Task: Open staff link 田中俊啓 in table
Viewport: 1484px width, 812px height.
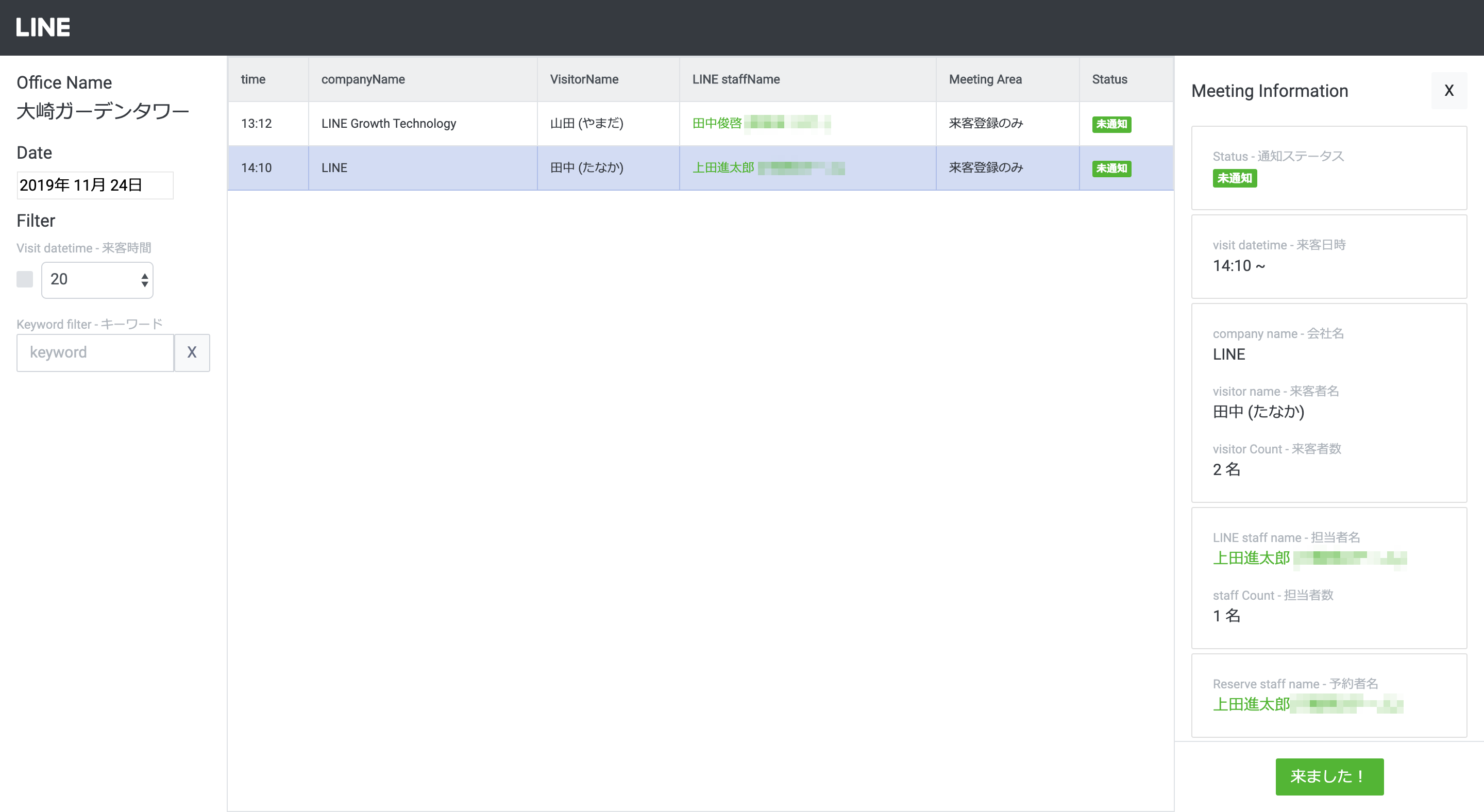Action: [717, 123]
